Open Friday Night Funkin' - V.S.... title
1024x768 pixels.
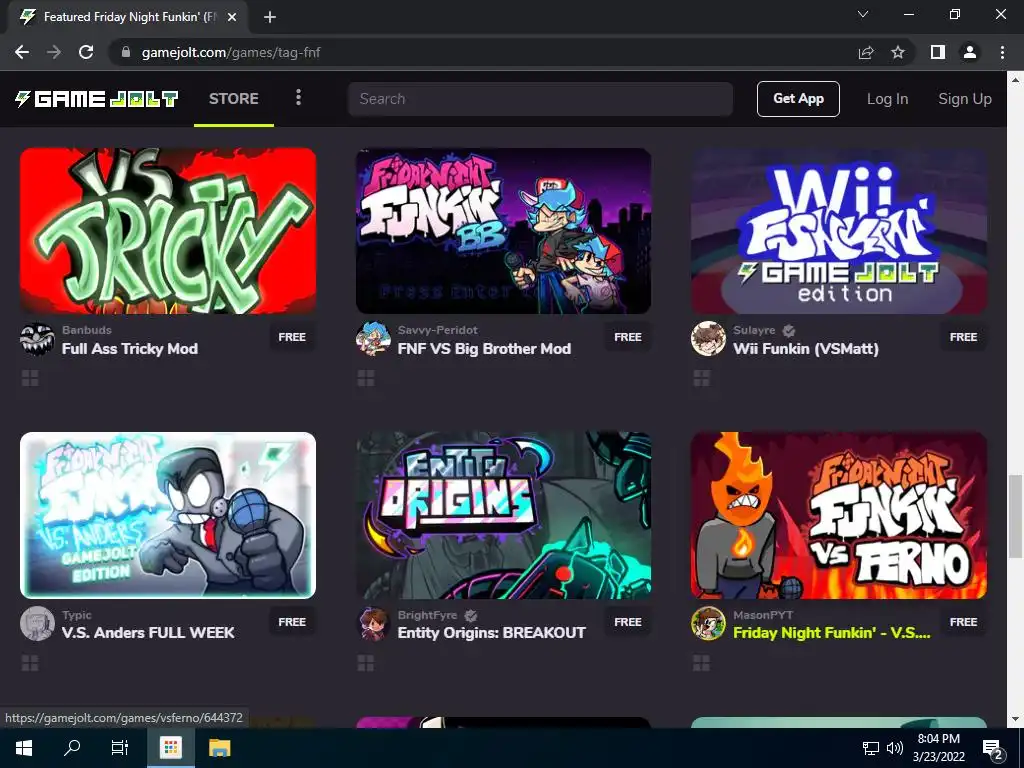tap(831, 633)
